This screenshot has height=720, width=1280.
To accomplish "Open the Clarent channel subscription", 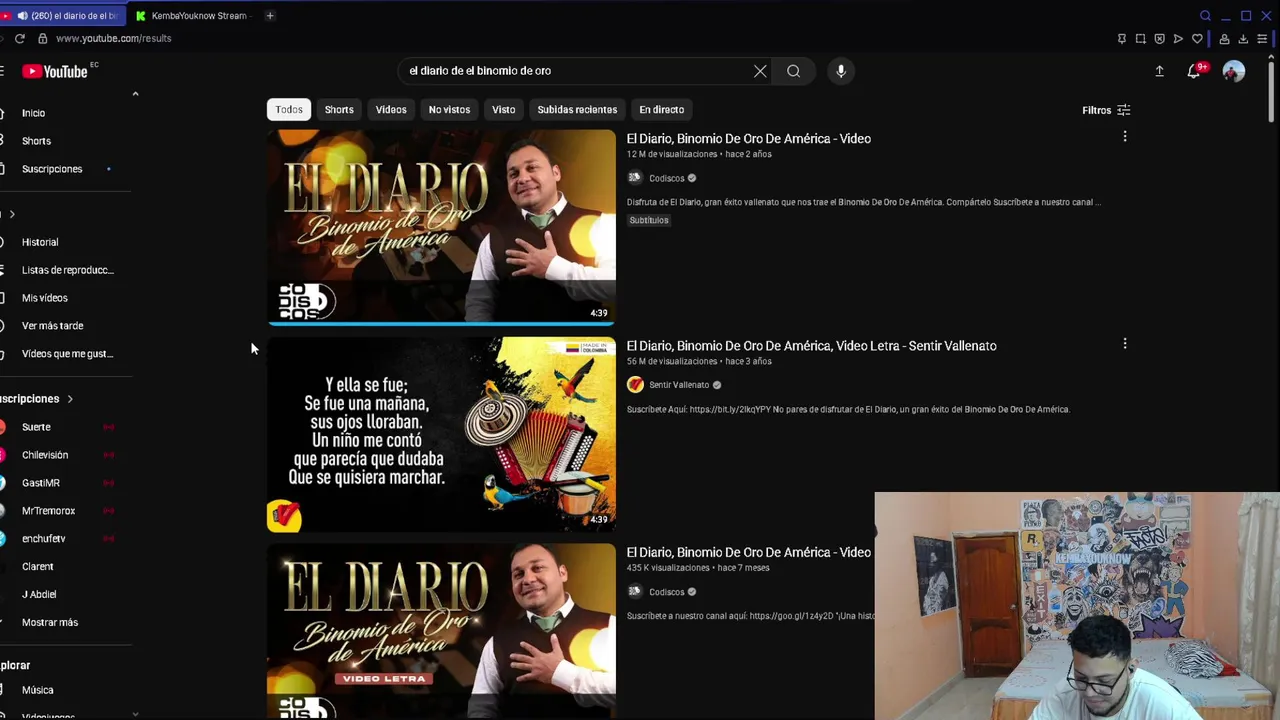I will (38, 567).
